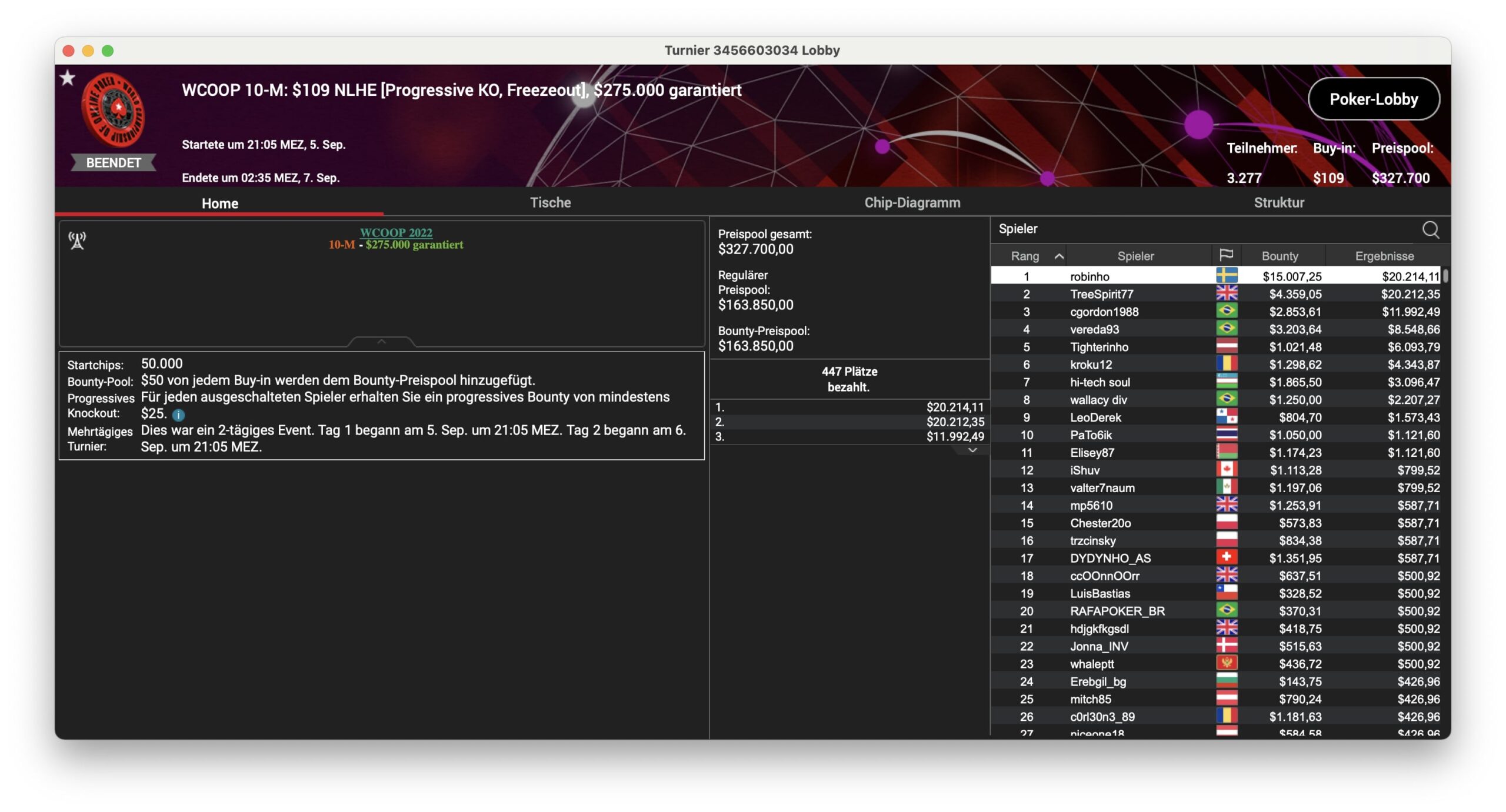
Task: Click the player list scrollbar thumb
Action: pos(1445,276)
